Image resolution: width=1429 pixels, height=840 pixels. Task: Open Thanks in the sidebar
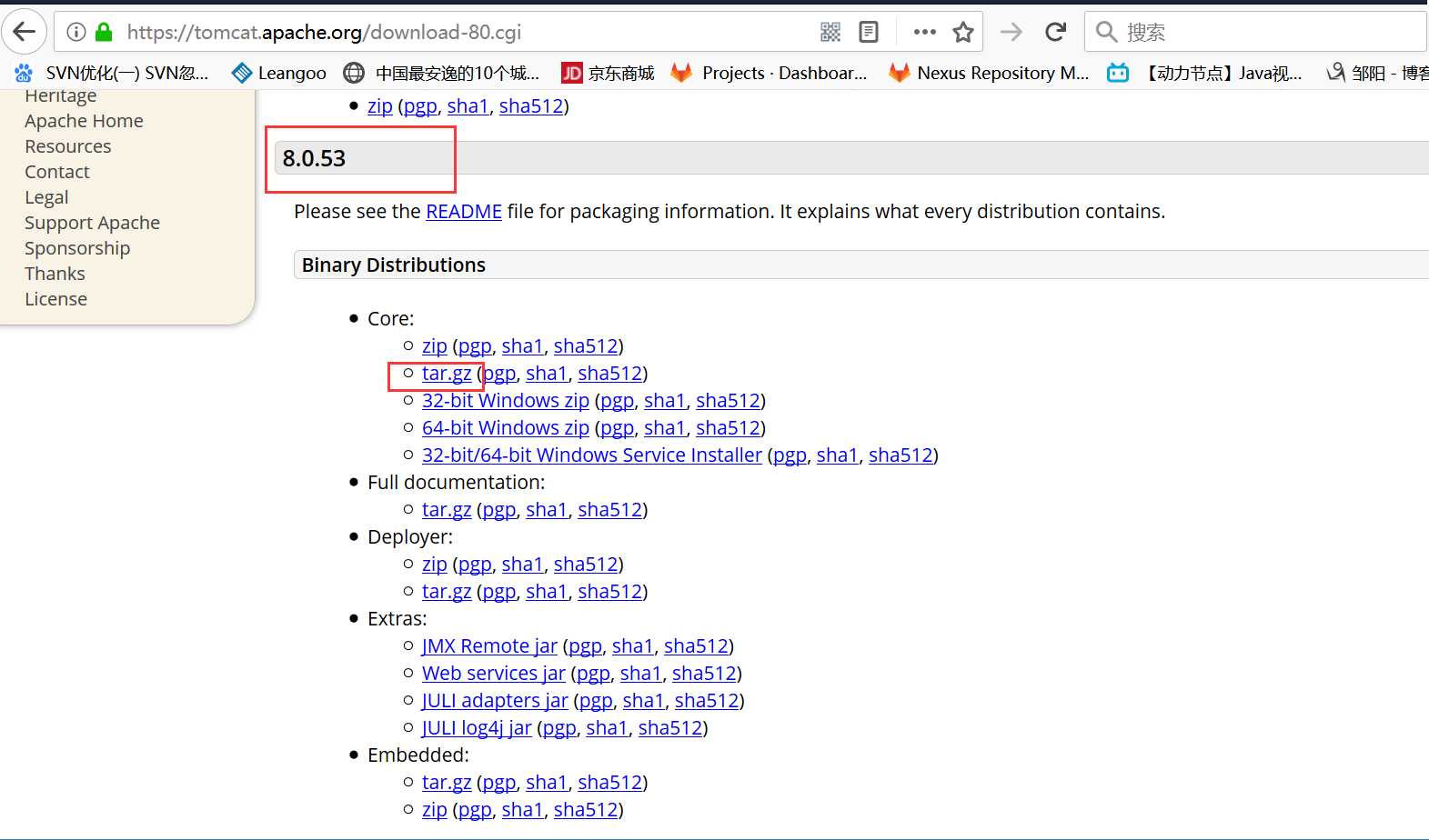point(55,274)
